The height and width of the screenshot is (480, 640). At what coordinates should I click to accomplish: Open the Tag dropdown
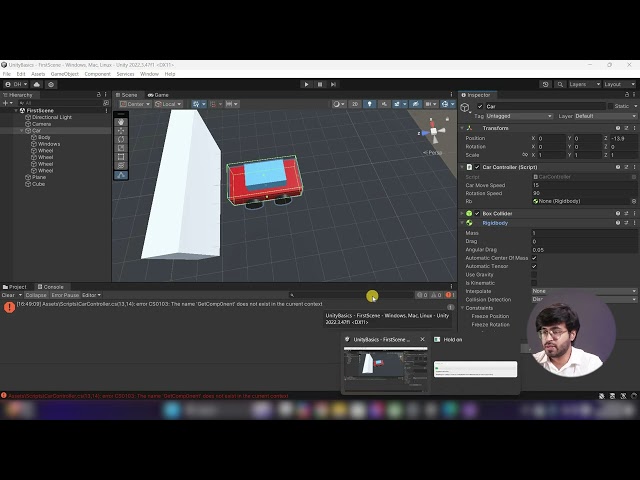tap(519, 116)
